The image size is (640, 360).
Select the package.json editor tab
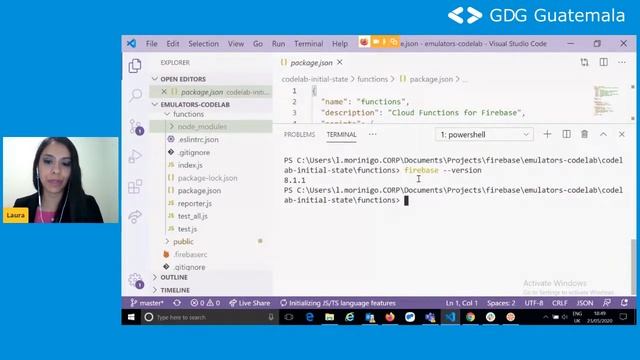(x=311, y=62)
